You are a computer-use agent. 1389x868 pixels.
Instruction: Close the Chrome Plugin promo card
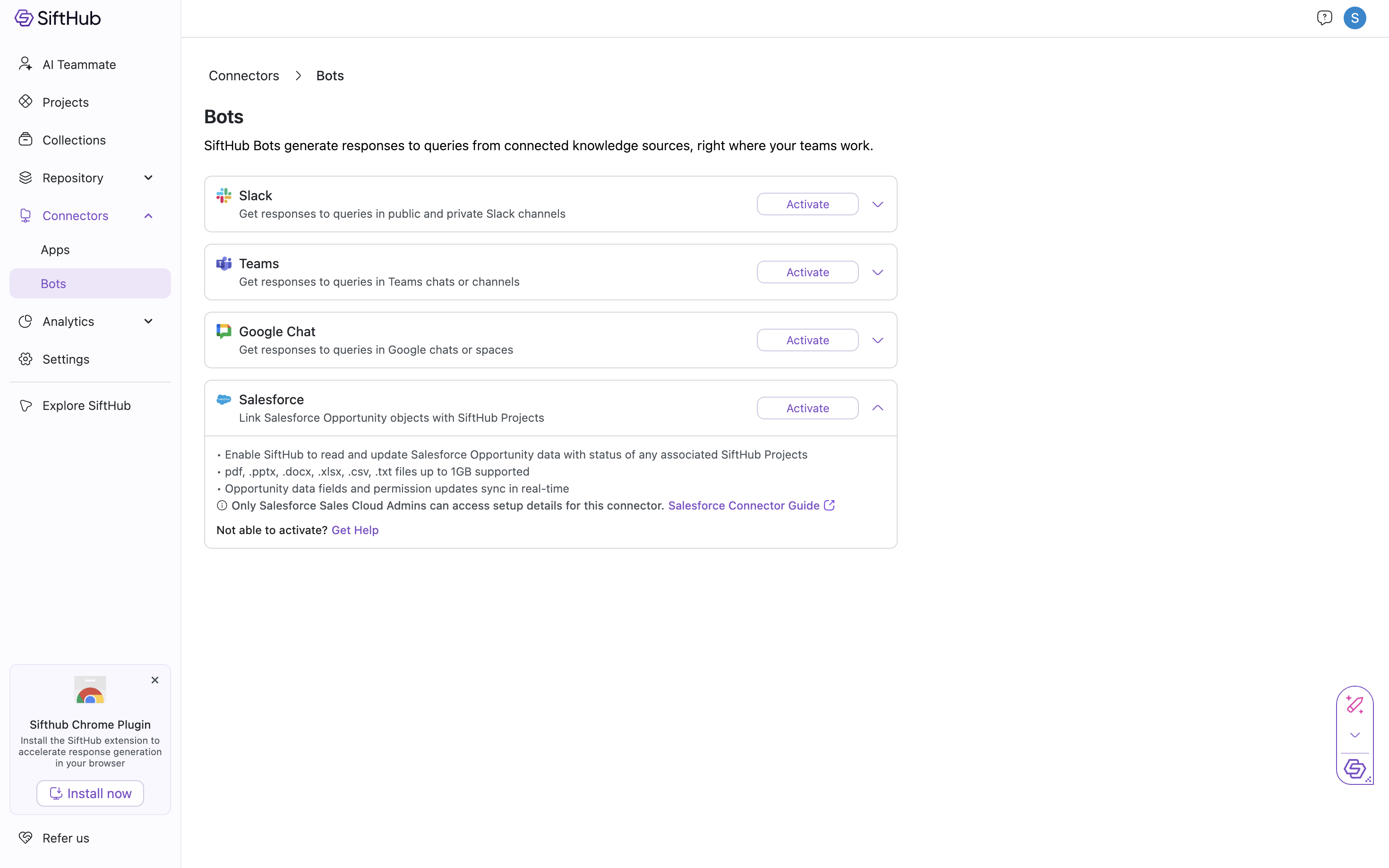154,680
